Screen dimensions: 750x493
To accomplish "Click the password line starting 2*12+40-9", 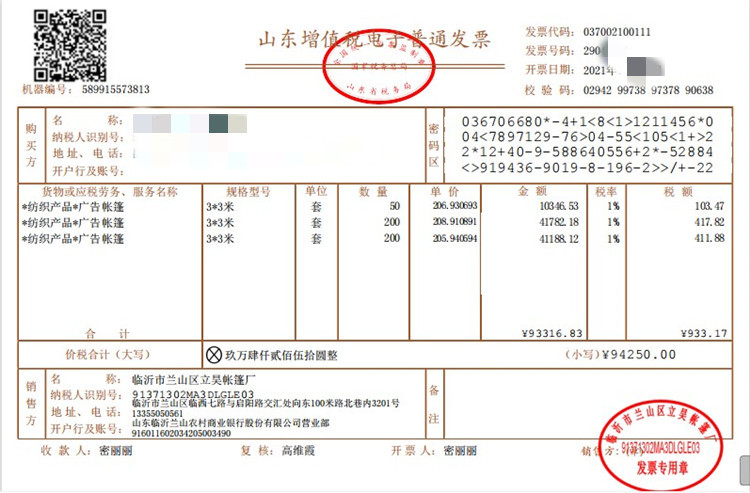I will pos(587,152).
